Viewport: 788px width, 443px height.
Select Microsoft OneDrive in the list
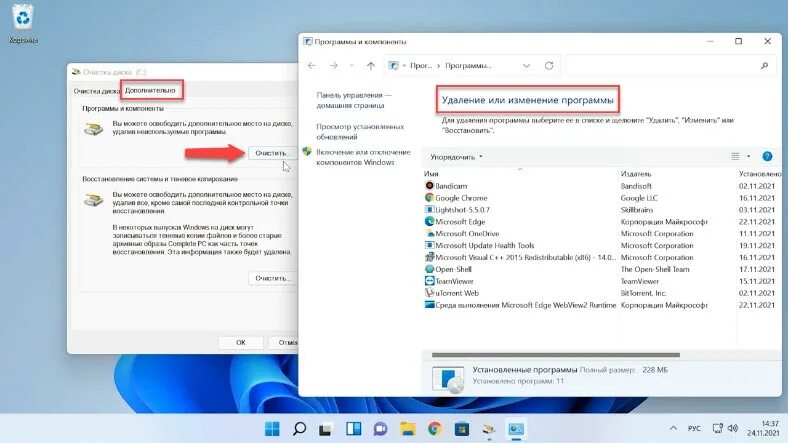tap(467, 233)
